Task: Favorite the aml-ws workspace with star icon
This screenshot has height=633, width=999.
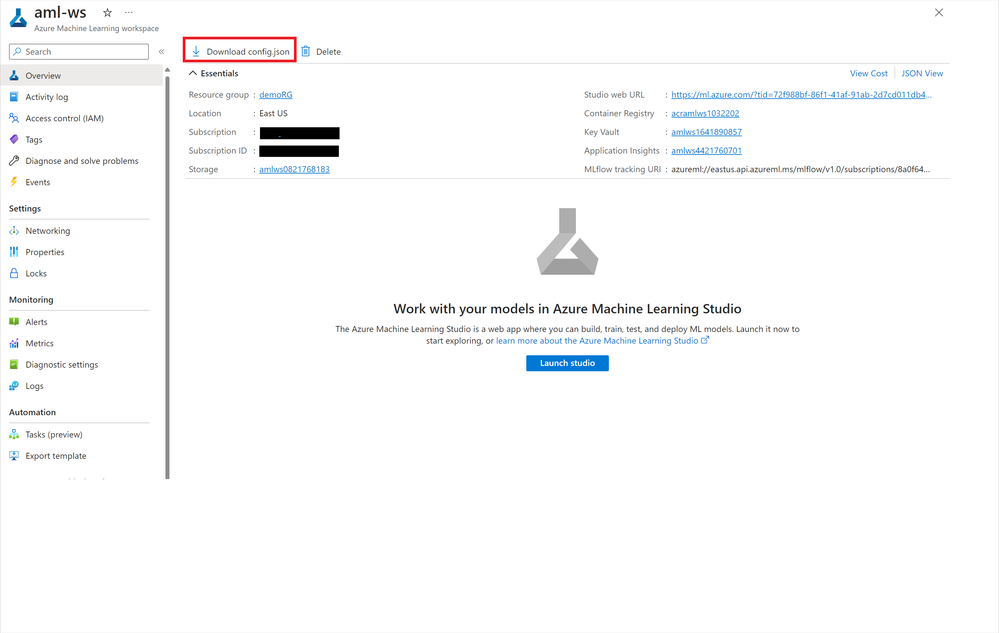Action: point(108,13)
